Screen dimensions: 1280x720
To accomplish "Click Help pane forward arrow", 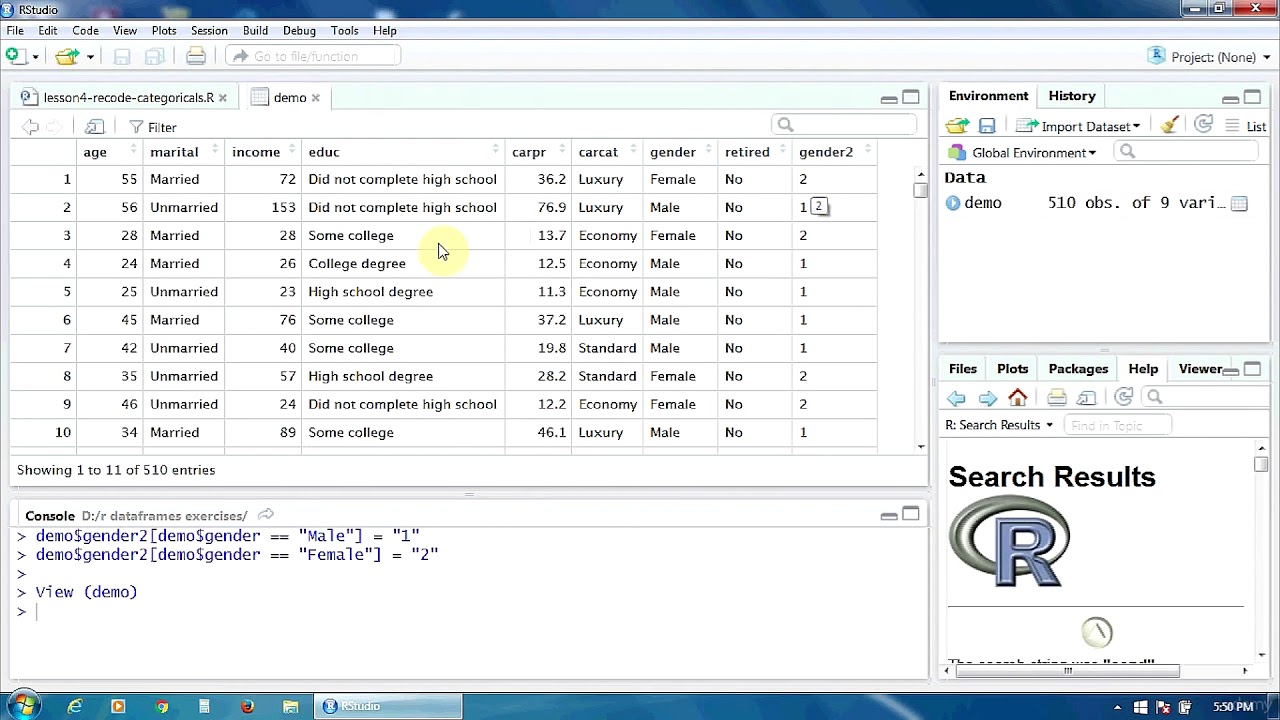I will 988,398.
